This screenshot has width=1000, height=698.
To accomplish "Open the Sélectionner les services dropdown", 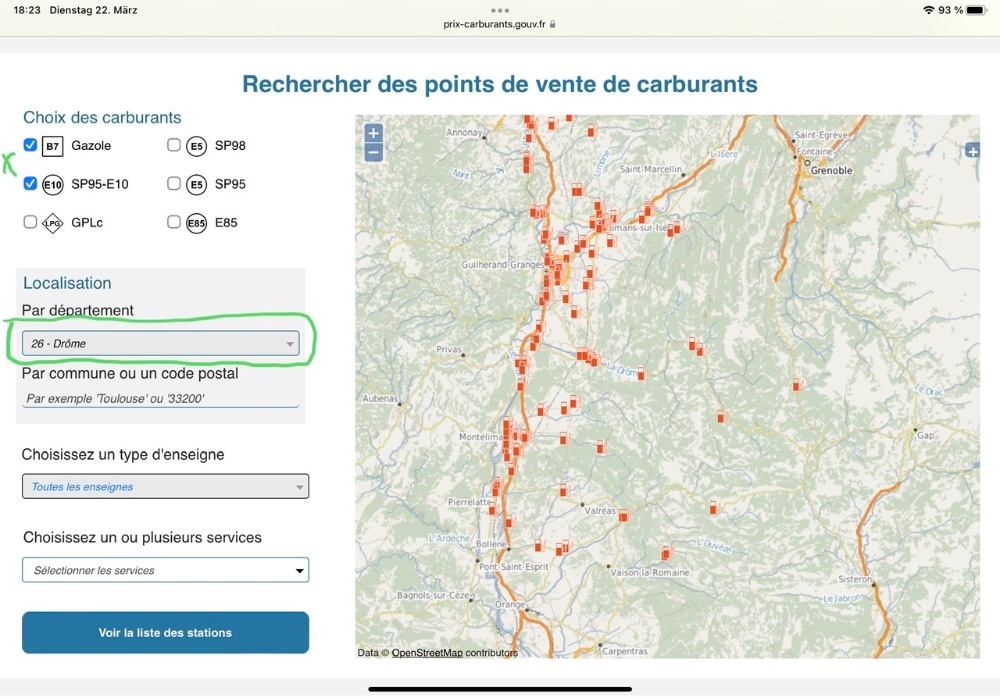I will [x=165, y=570].
